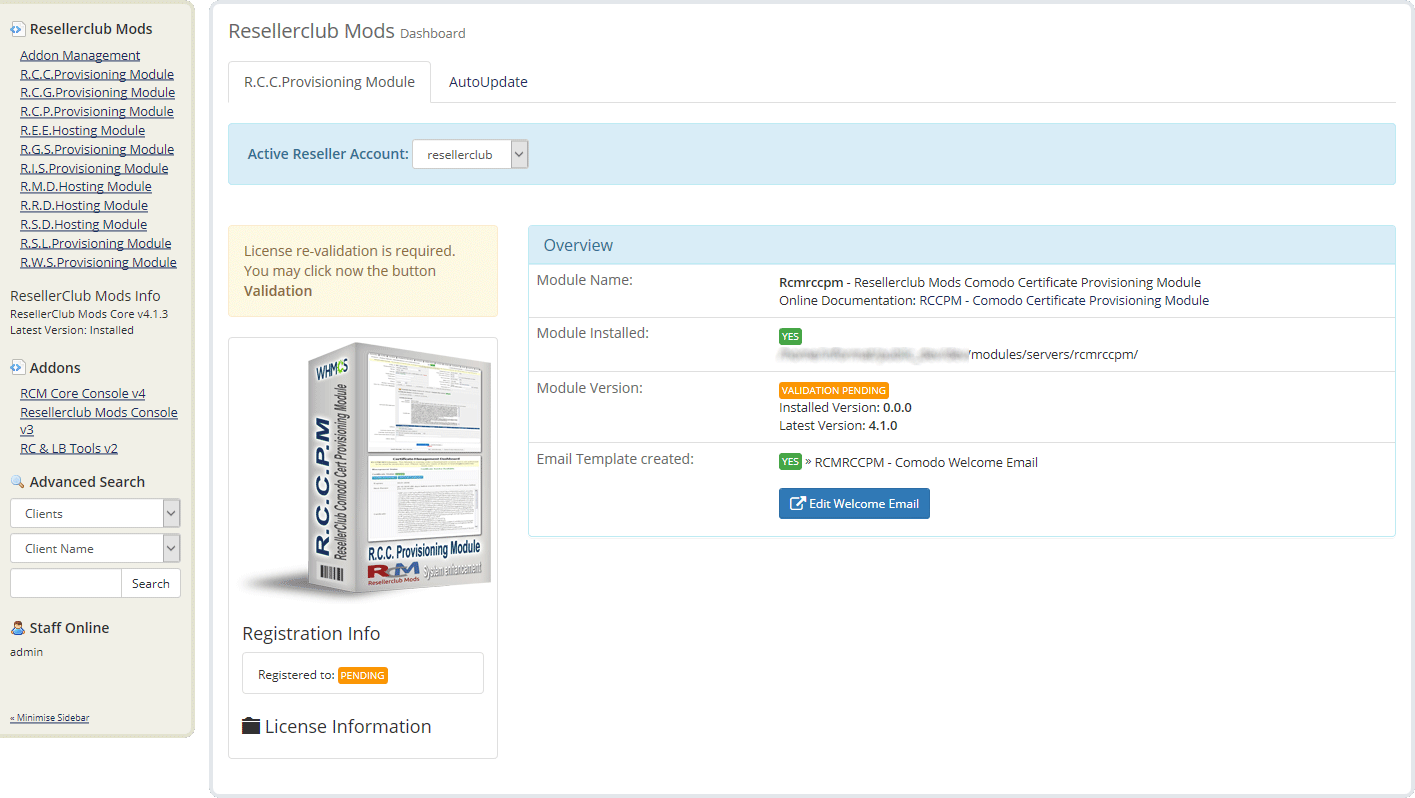The width and height of the screenshot is (1415, 798).
Task: Click the VALIDATION PENDING badge
Action: pyautogui.click(x=833, y=390)
